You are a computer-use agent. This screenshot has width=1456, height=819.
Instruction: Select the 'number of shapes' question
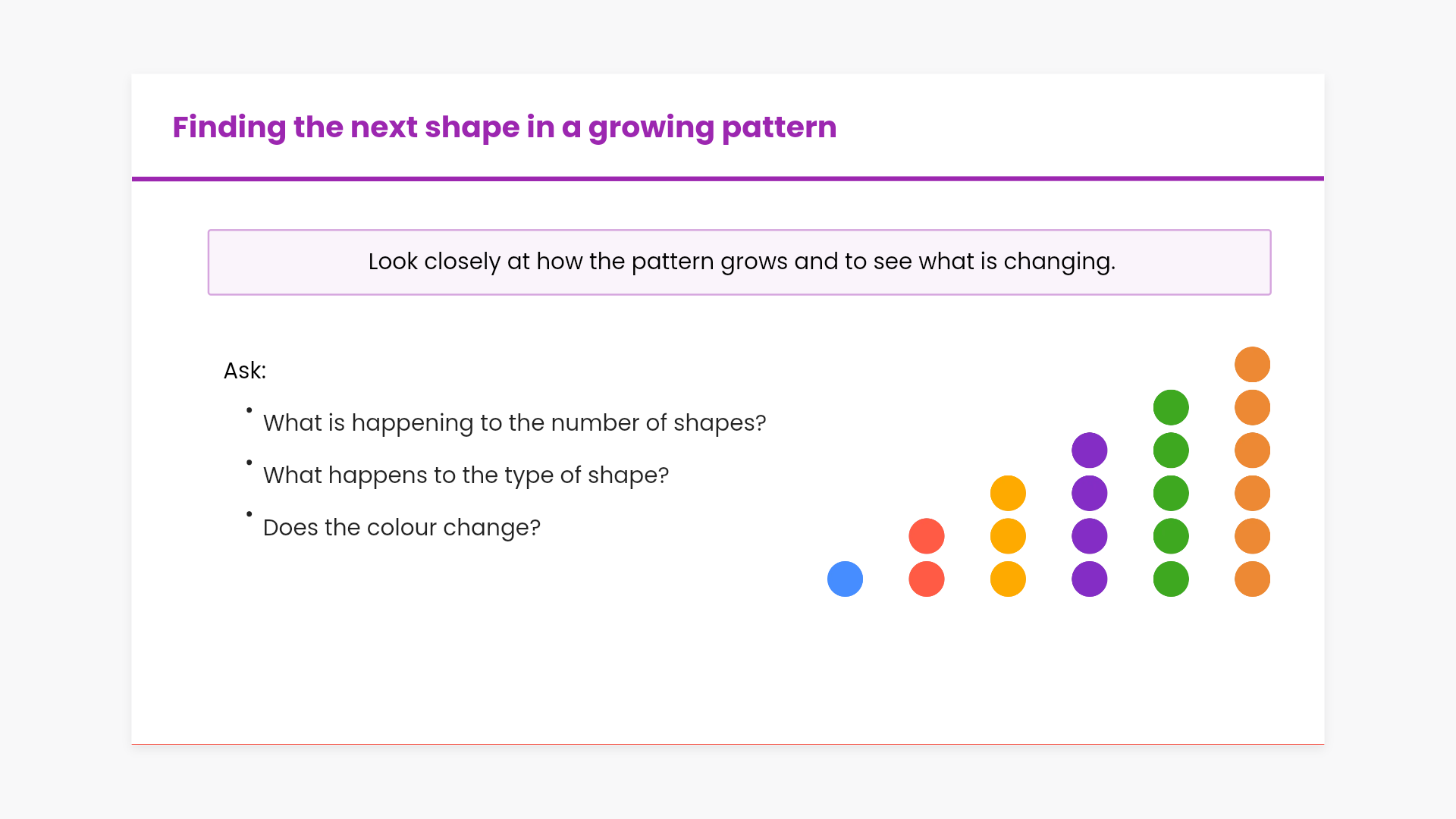click(514, 423)
